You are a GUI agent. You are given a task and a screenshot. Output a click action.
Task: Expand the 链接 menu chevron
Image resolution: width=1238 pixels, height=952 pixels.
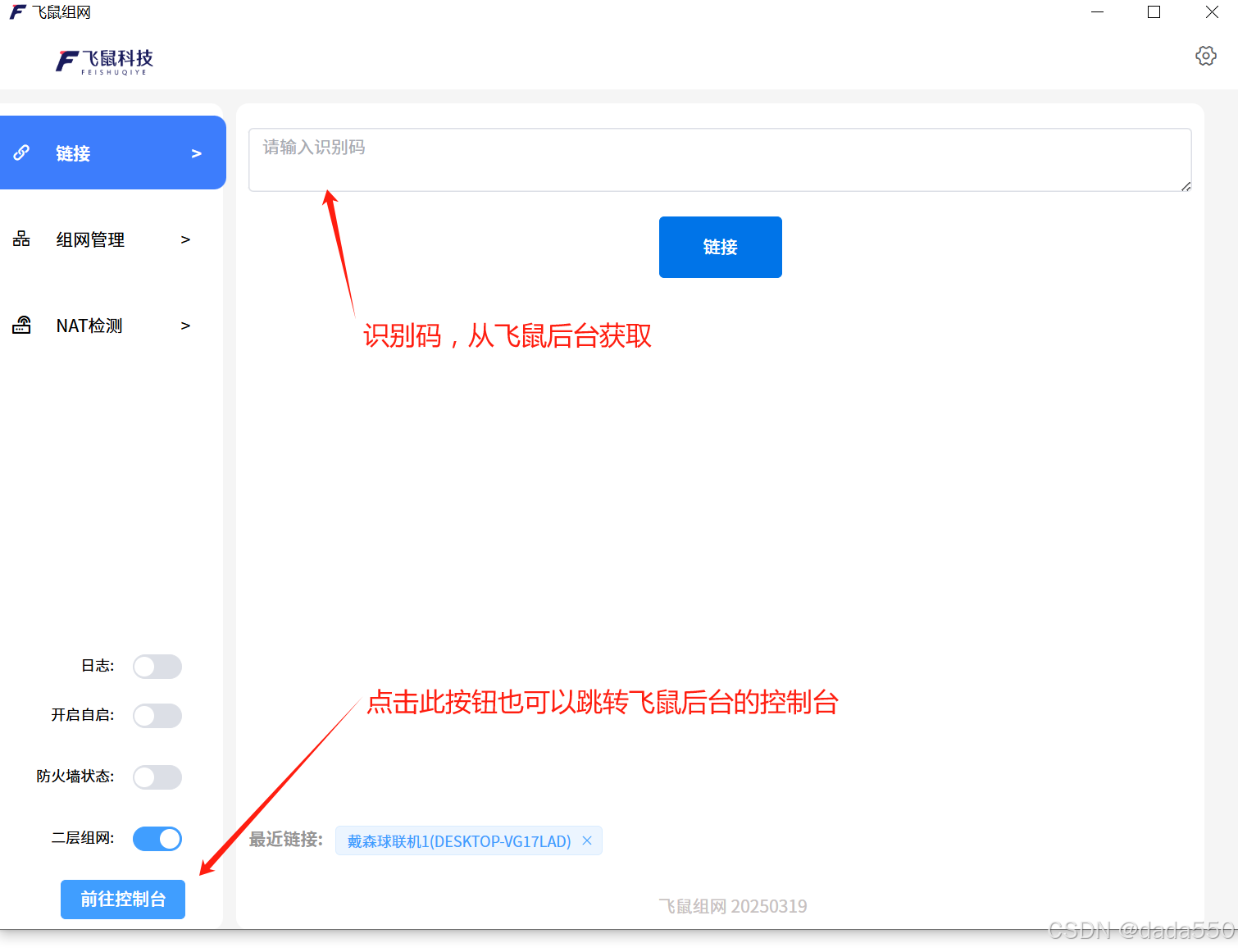click(x=196, y=153)
